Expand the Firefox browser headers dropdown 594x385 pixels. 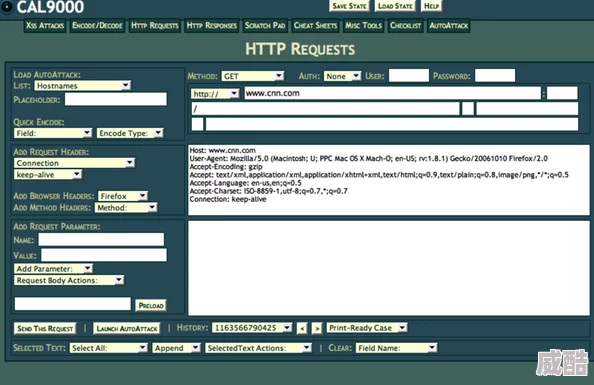[x=122, y=196]
